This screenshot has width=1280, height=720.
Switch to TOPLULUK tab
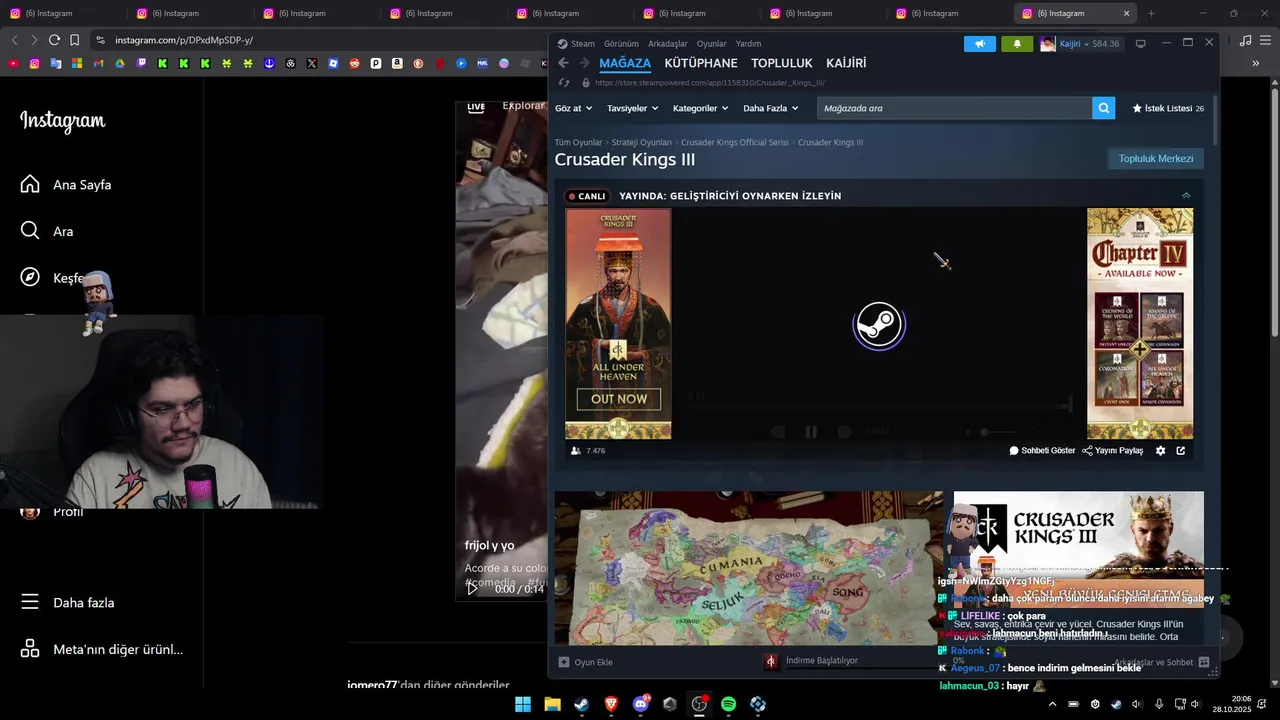(782, 63)
